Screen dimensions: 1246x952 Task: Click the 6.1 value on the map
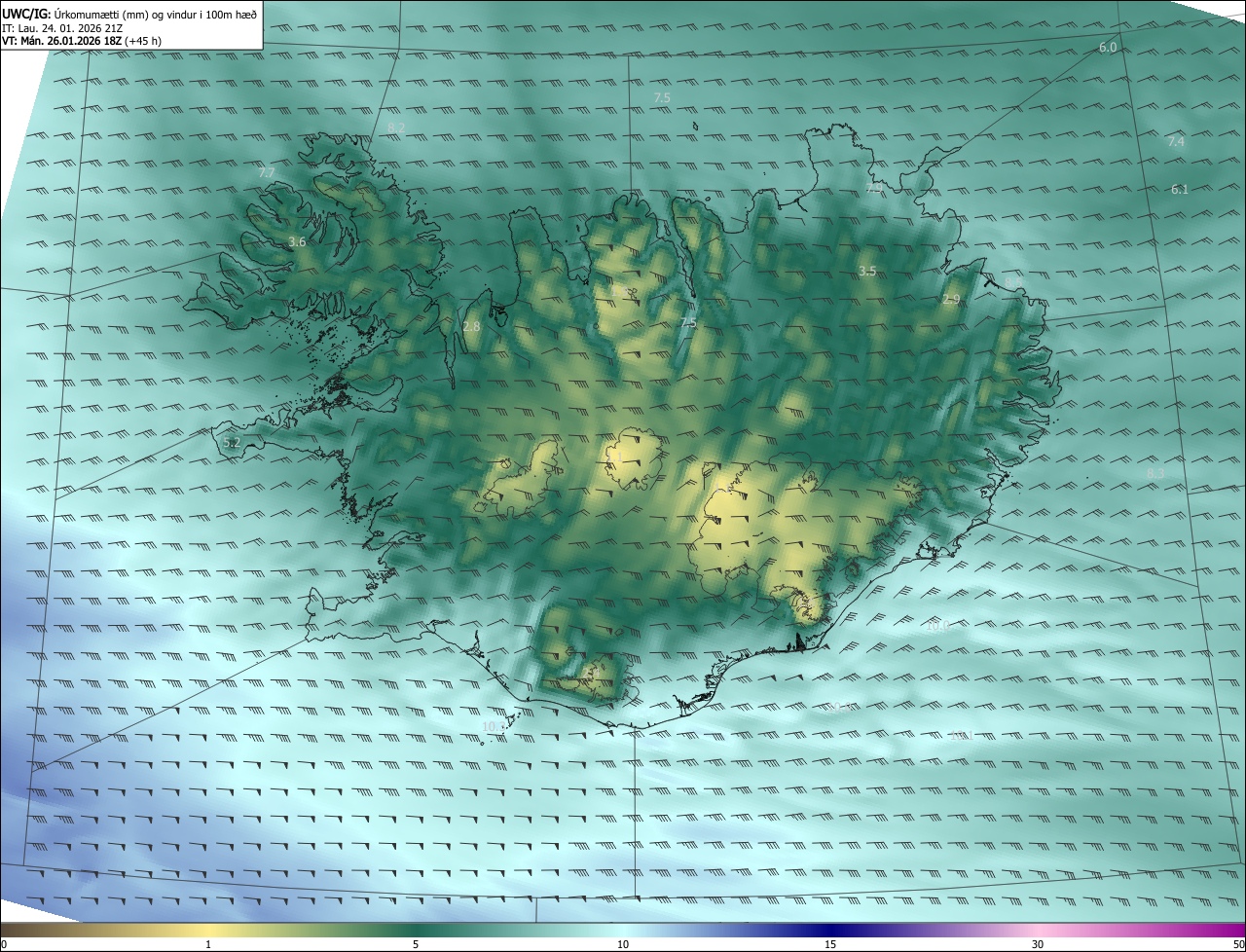click(1180, 190)
